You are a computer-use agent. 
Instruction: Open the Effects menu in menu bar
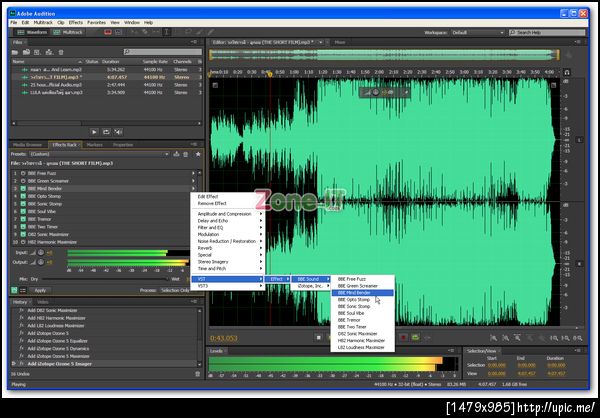pyautogui.click(x=75, y=23)
